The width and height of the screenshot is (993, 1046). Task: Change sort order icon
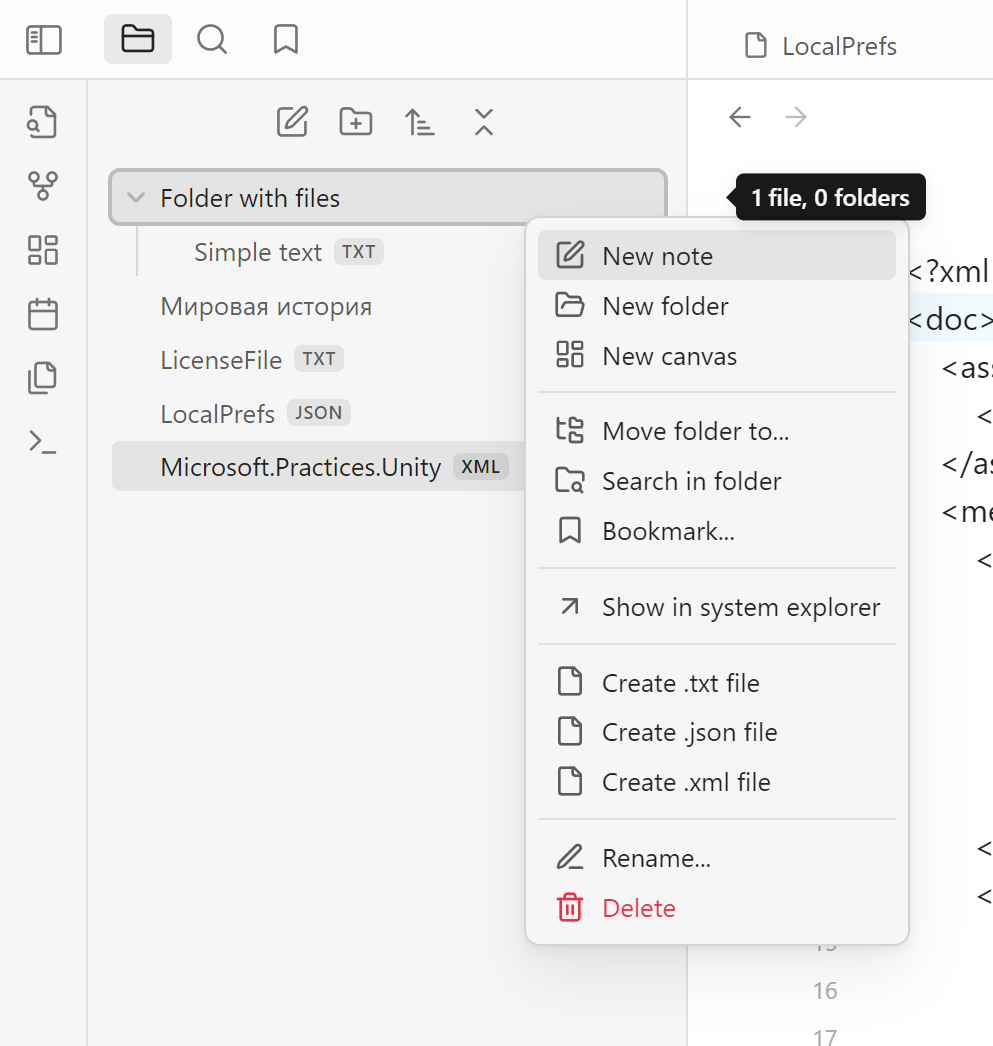click(419, 121)
